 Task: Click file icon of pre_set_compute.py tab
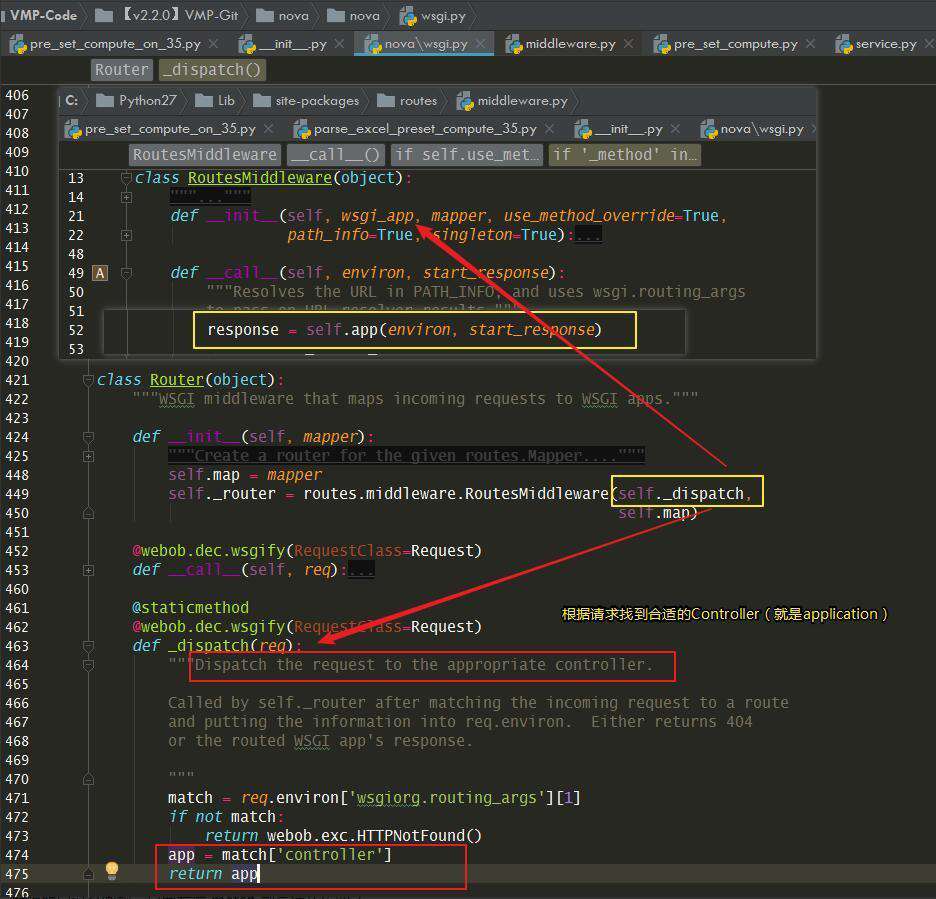(662, 44)
